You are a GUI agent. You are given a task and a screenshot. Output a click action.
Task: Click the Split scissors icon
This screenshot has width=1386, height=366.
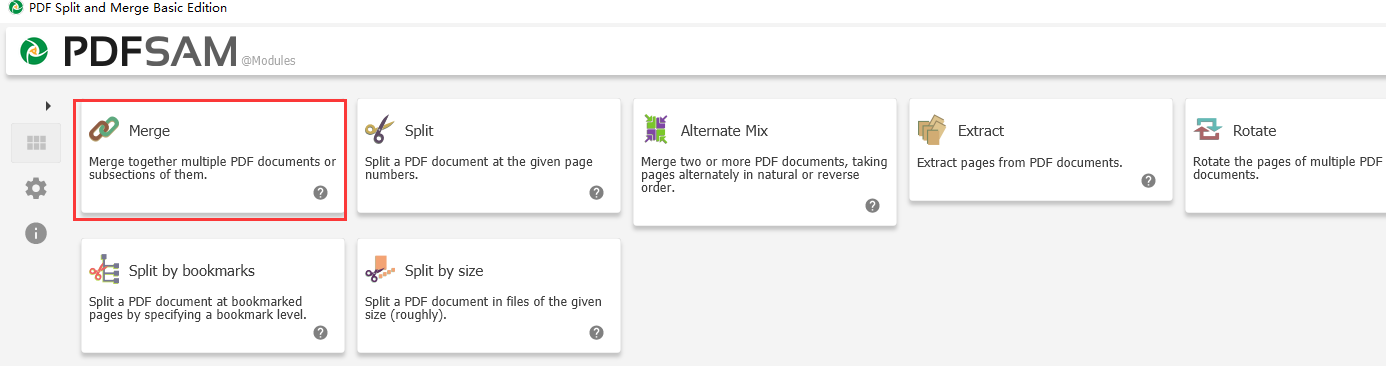click(x=379, y=130)
